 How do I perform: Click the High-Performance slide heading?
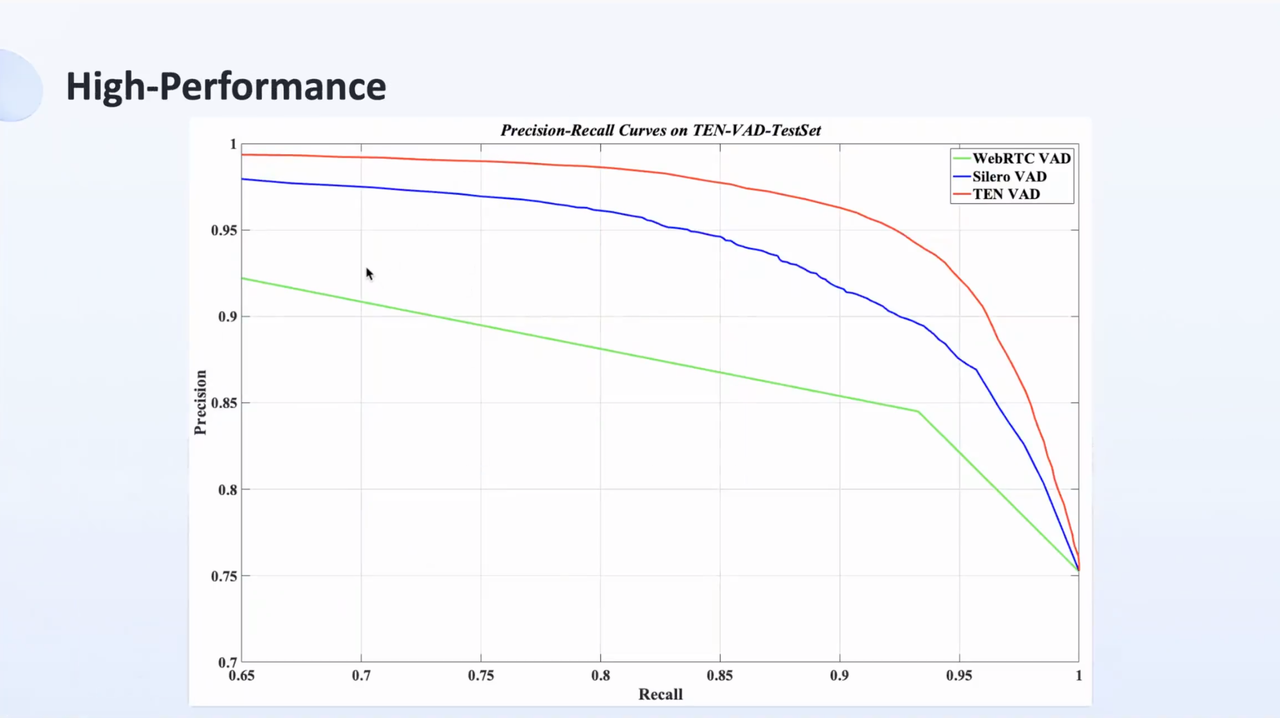click(x=226, y=86)
